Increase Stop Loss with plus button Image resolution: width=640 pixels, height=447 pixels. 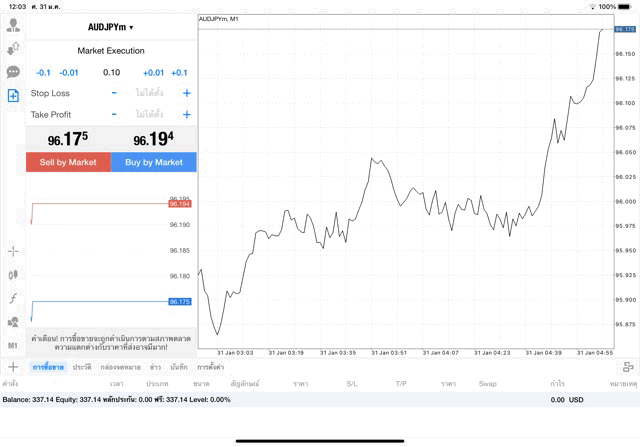(187, 93)
